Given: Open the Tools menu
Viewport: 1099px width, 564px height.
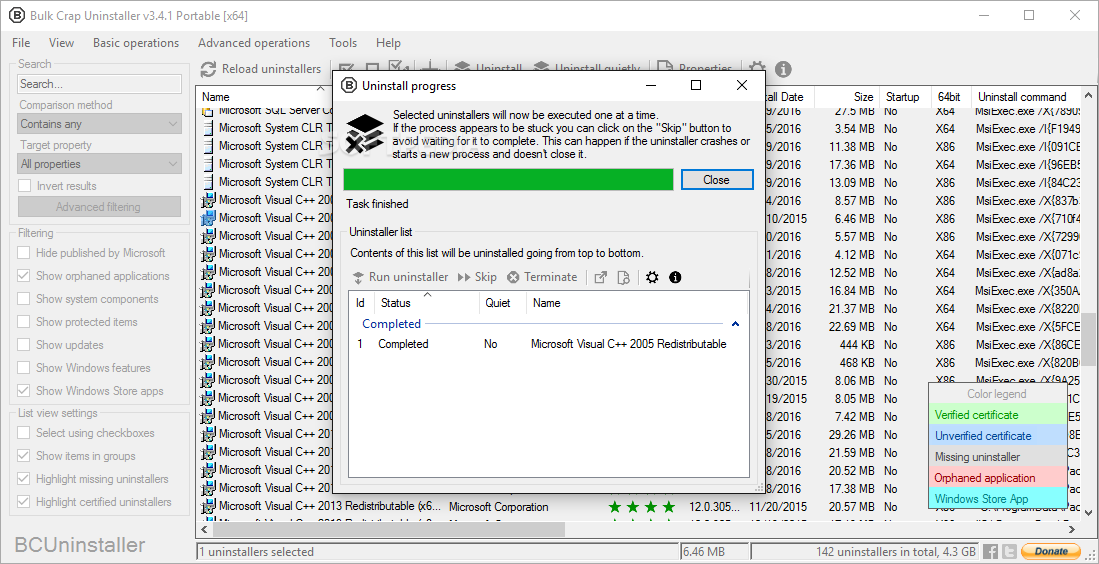Looking at the screenshot, I should tap(343, 43).
